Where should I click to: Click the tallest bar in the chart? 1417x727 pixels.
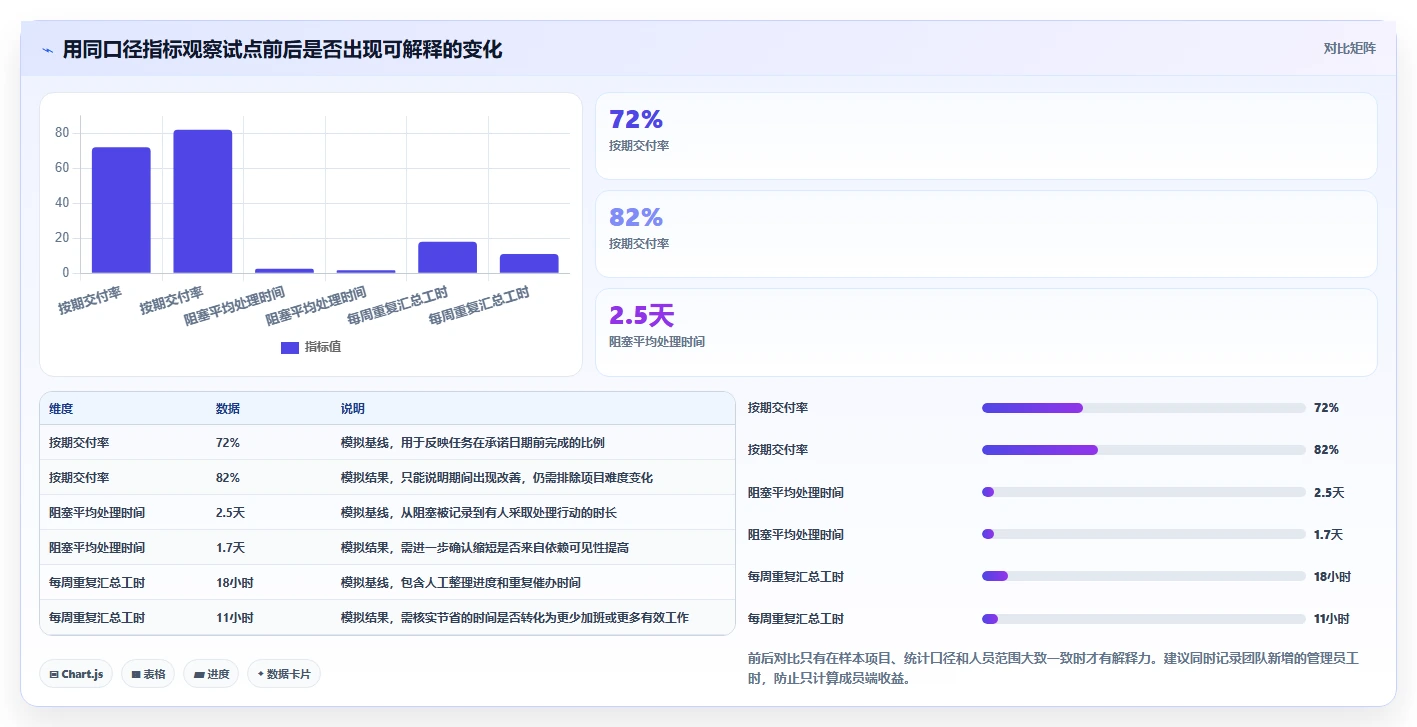point(203,201)
